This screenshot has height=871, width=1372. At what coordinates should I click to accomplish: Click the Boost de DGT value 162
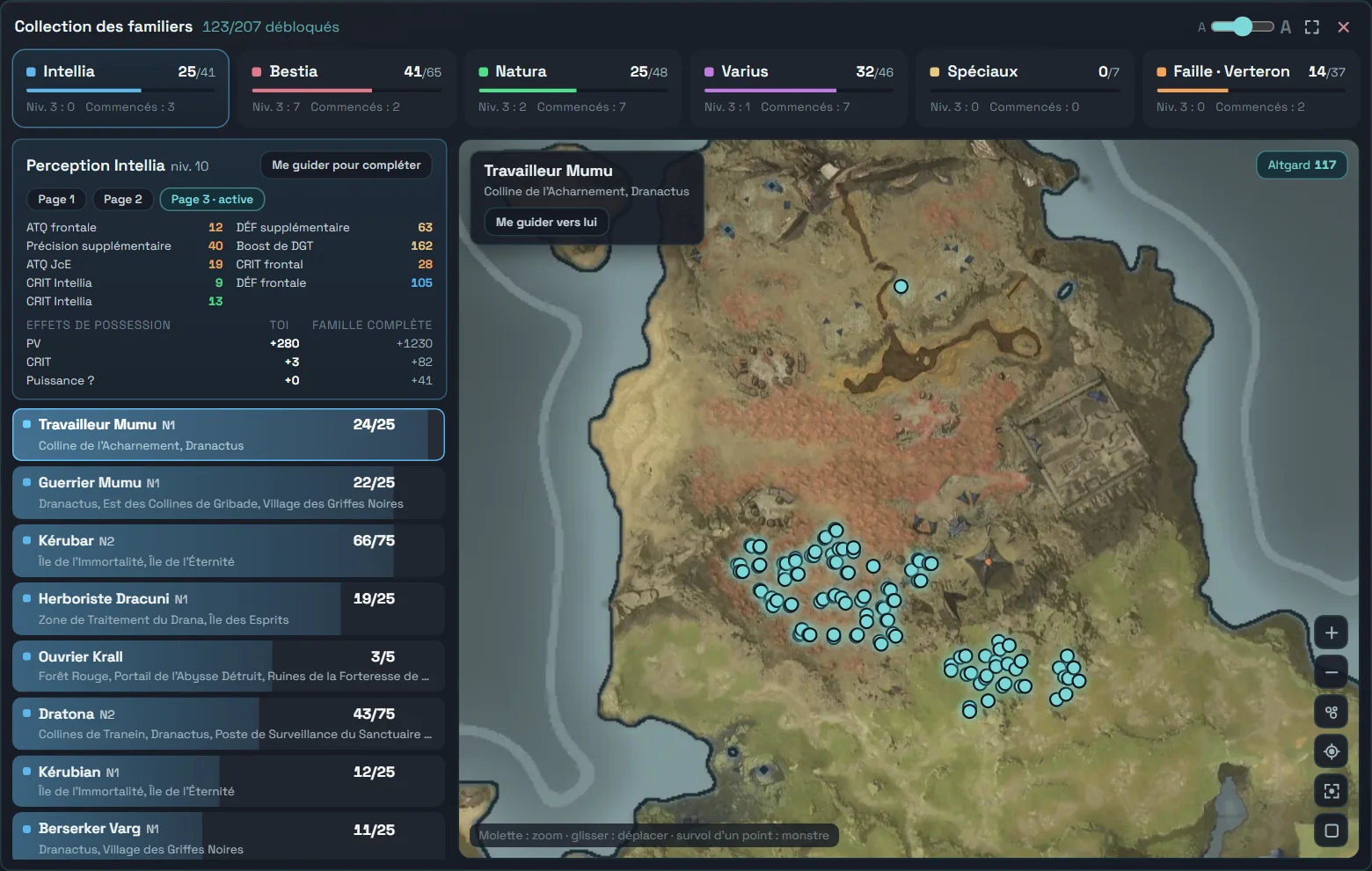tap(421, 246)
